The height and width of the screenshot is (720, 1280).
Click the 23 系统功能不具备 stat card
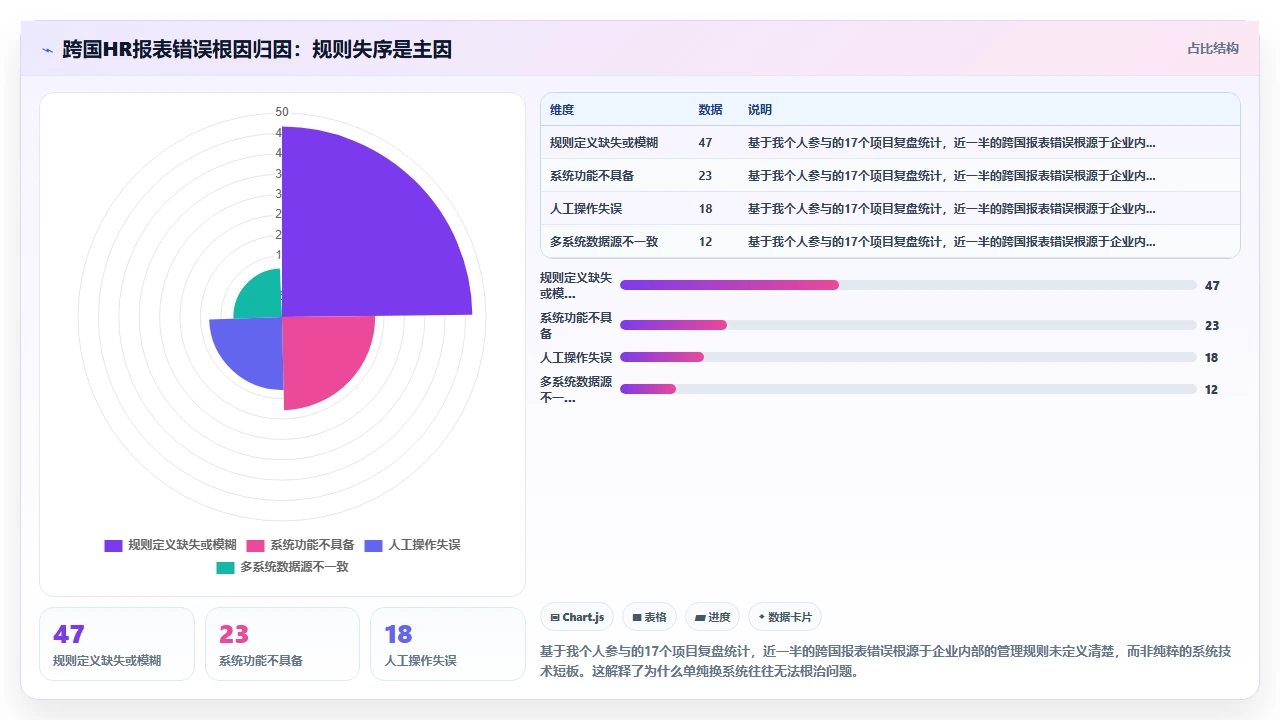[282, 644]
